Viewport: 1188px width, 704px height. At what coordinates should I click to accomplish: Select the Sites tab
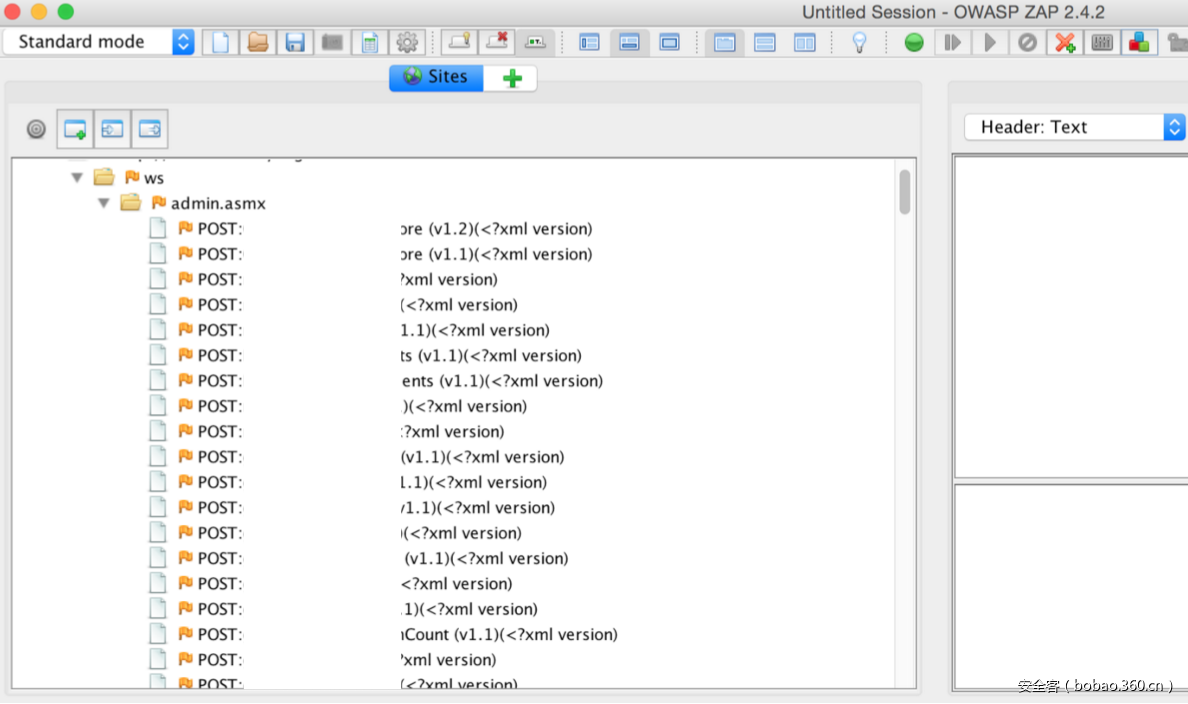436,78
